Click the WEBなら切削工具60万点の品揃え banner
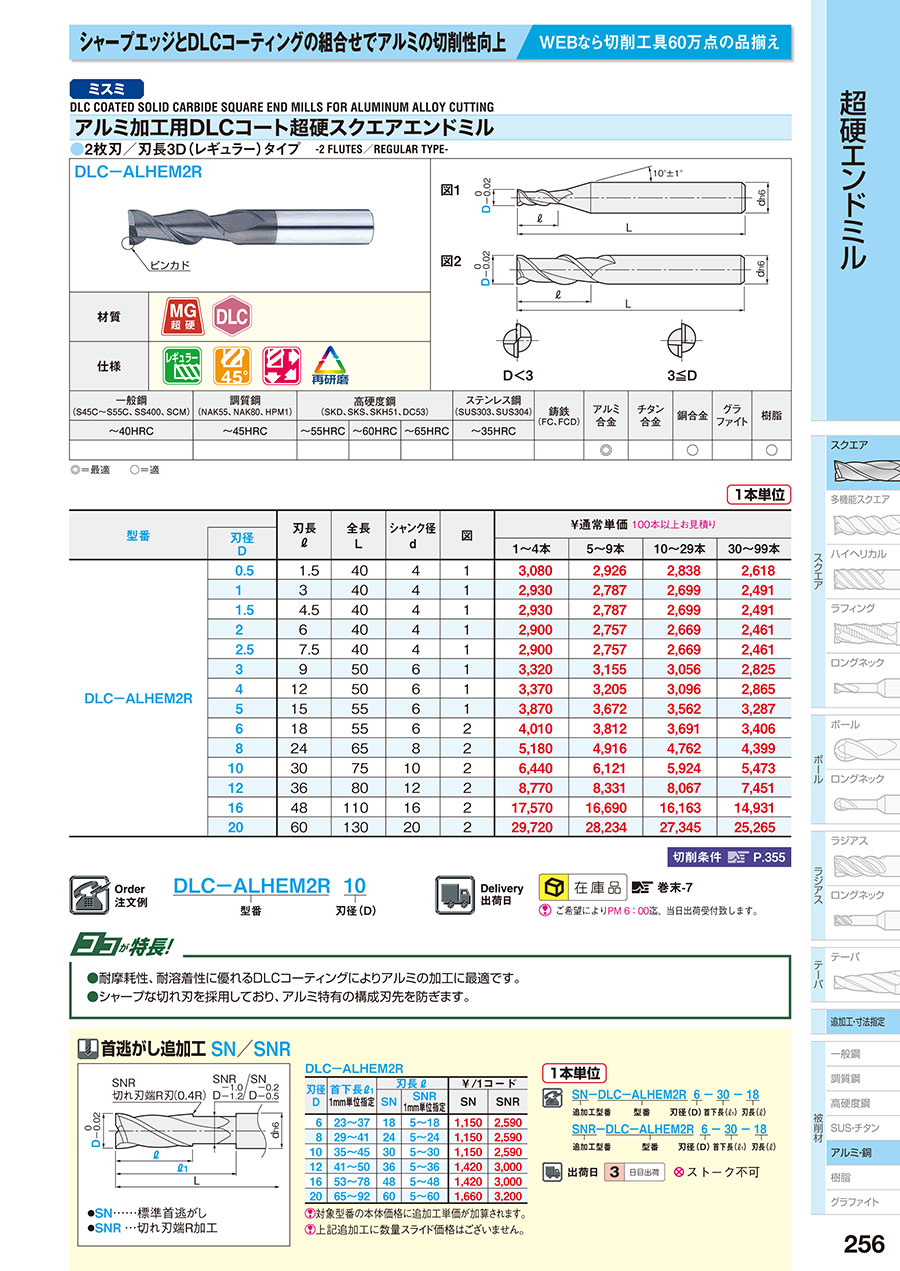900x1271 pixels. [x=660, y=43]
